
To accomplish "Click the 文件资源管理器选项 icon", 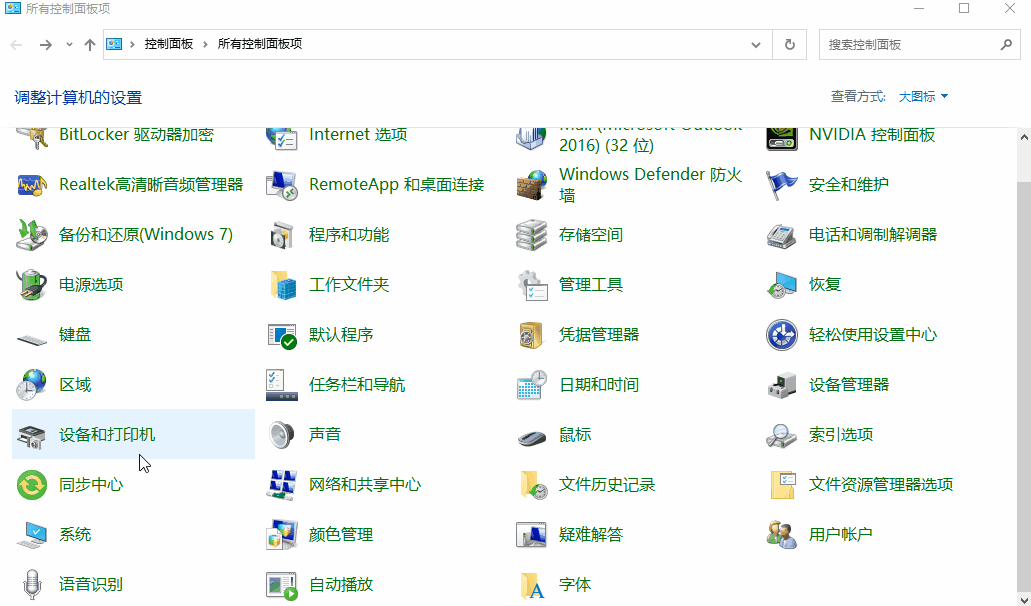I will tap(781, 484).
